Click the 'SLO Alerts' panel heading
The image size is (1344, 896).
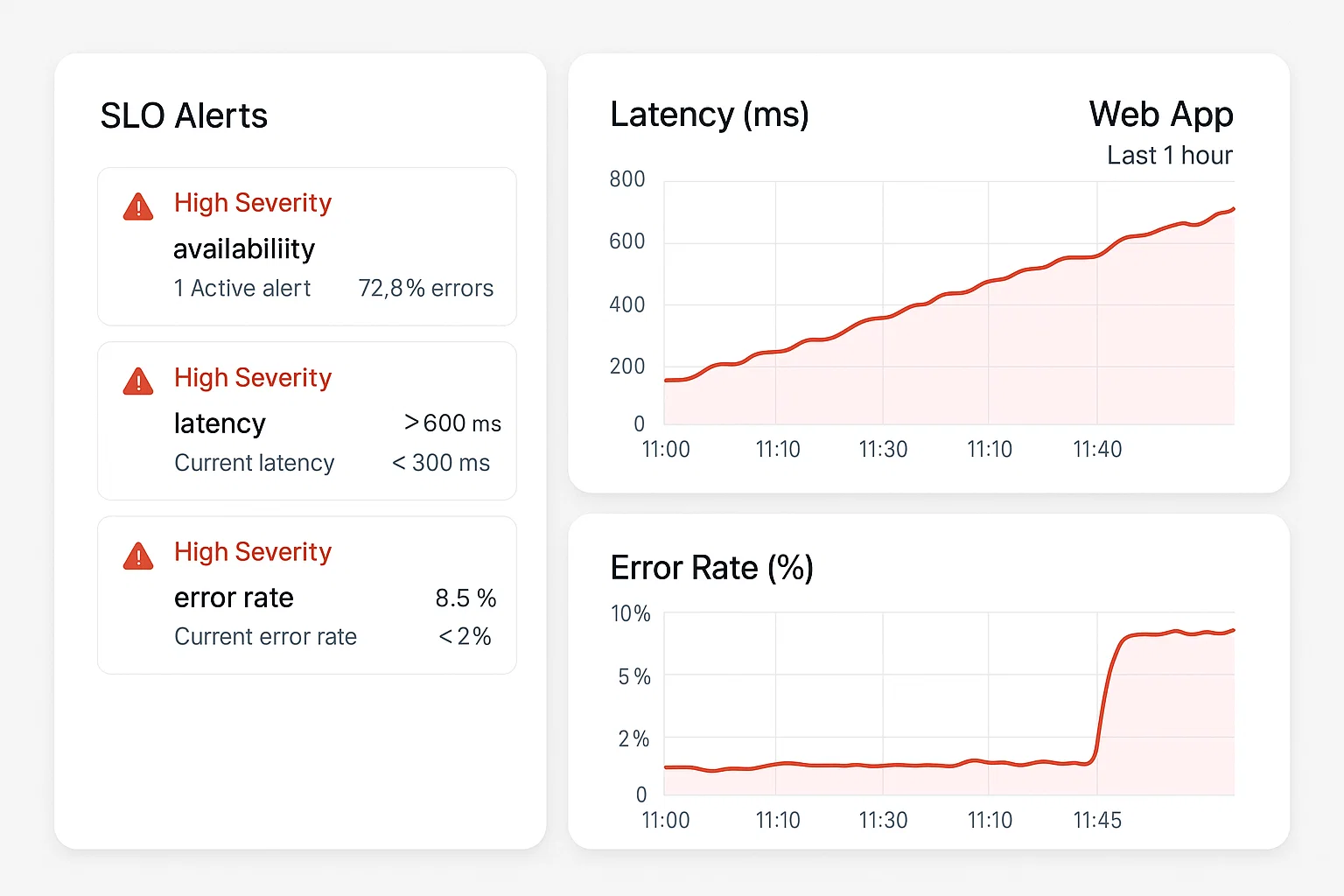(x=184, y=115)
